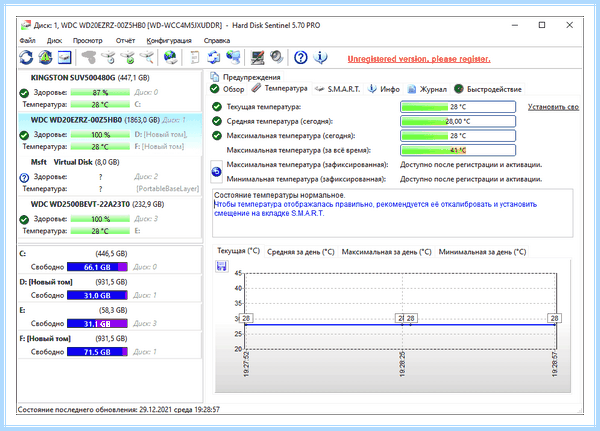
Task: Click the blue question-mark help icon
Action: (x=300, y=57)
